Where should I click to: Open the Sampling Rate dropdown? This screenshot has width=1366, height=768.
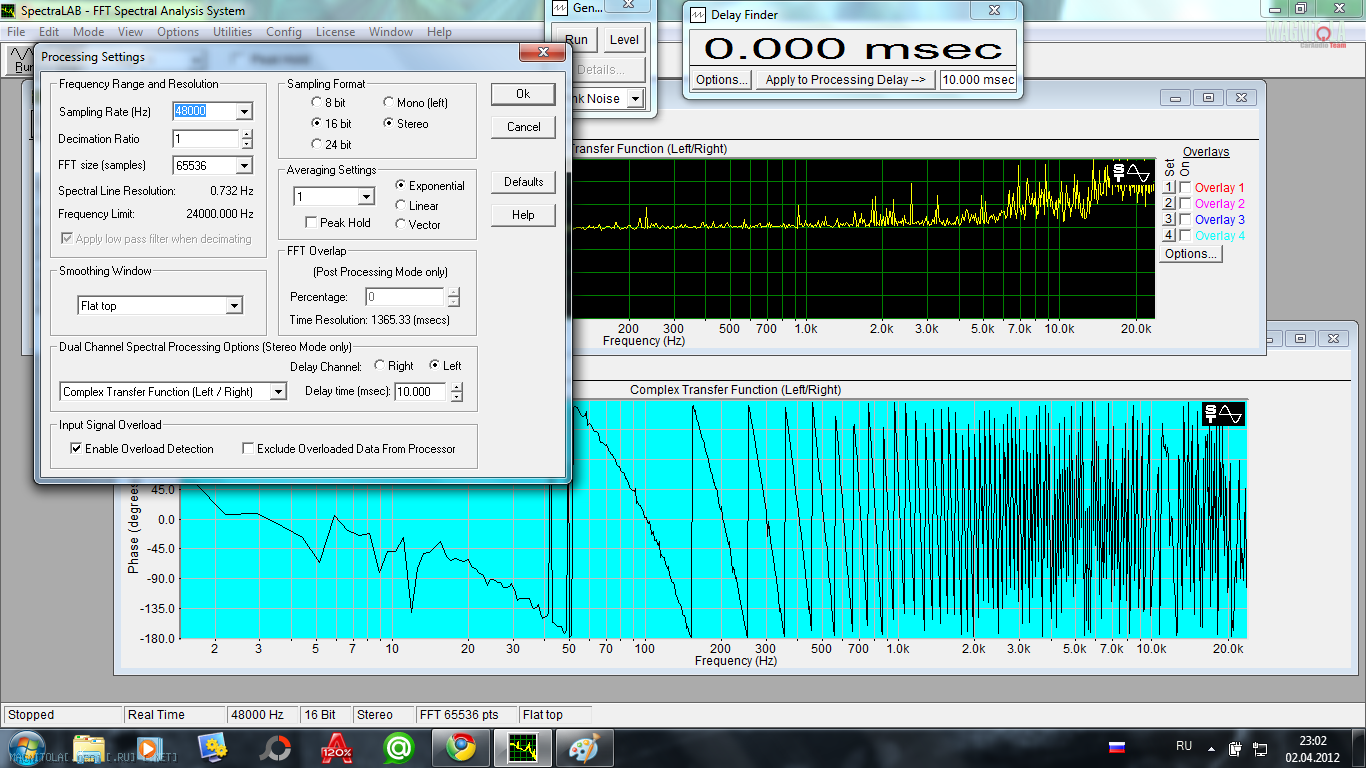click(x=244, y=112)
